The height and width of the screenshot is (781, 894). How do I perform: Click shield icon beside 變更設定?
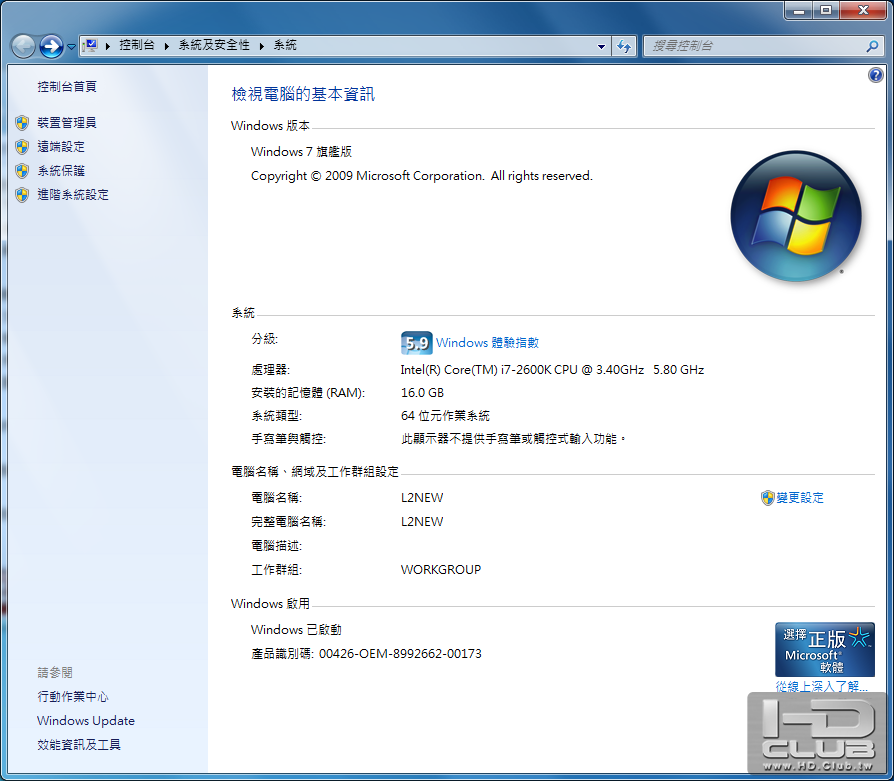767,498
